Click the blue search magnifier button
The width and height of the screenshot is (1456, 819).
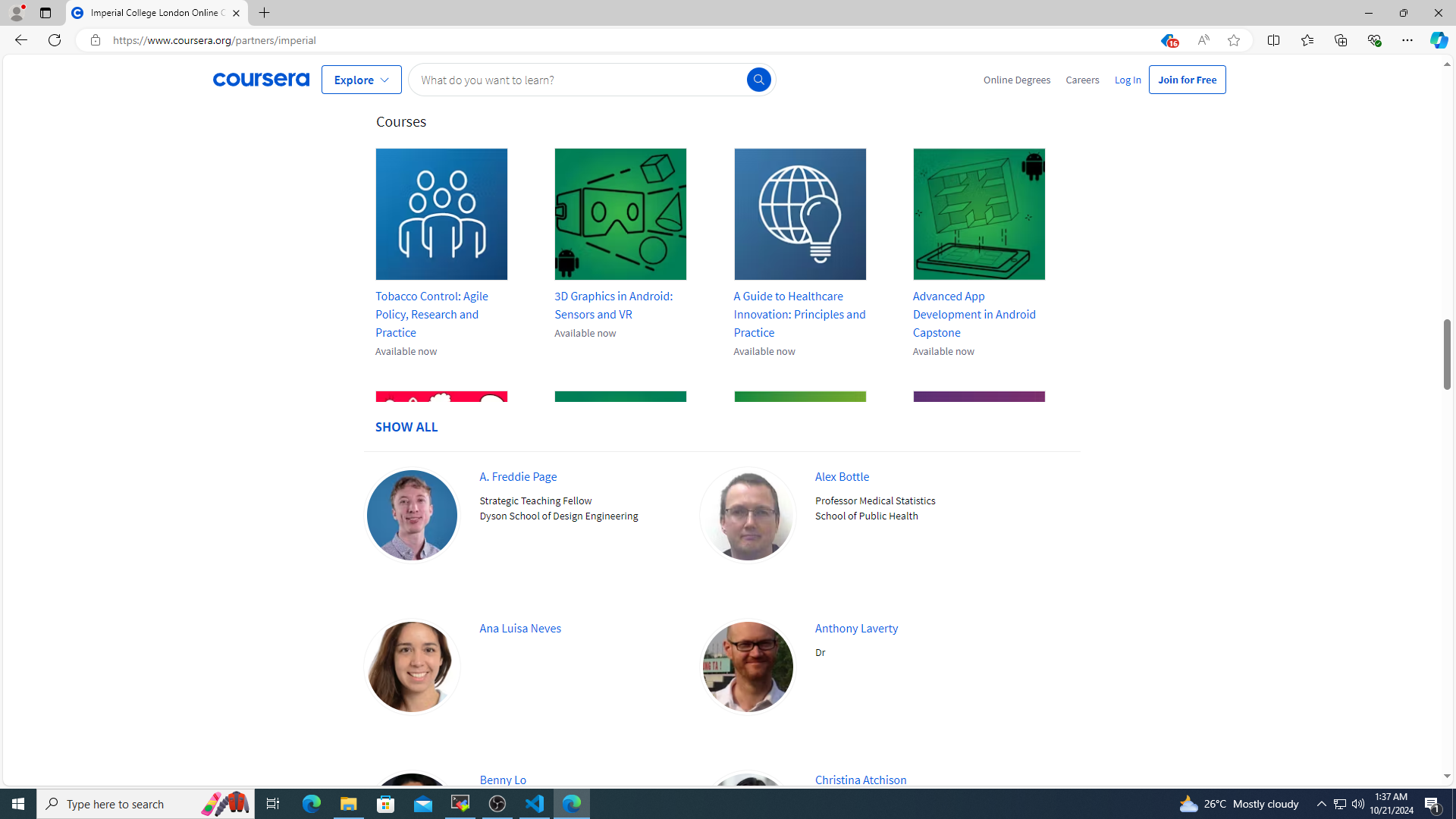(x=758, y=80)
